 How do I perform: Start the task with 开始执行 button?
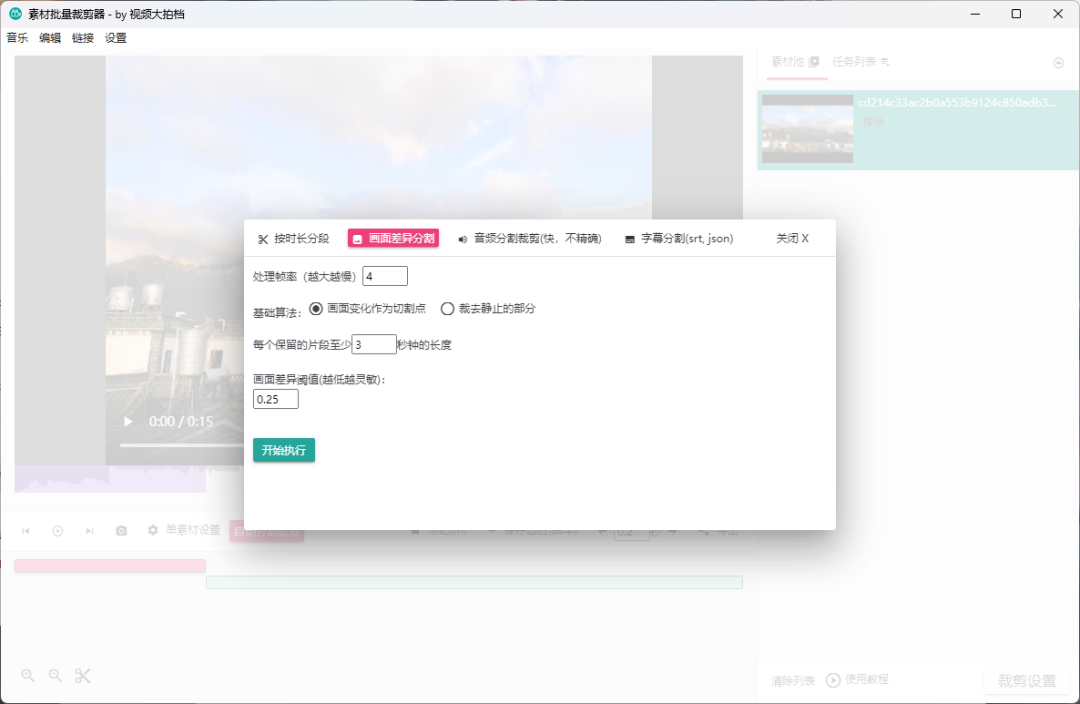pos(284,450)
